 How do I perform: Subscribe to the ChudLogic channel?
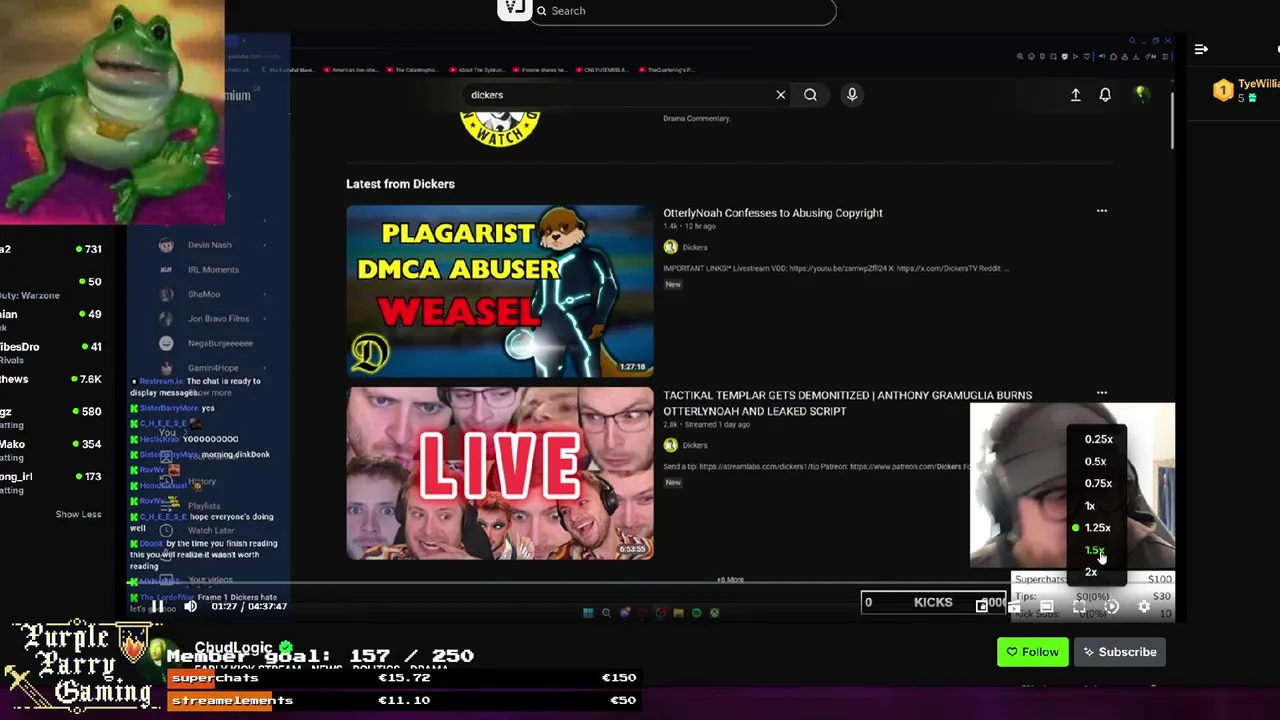(1120, 652)
